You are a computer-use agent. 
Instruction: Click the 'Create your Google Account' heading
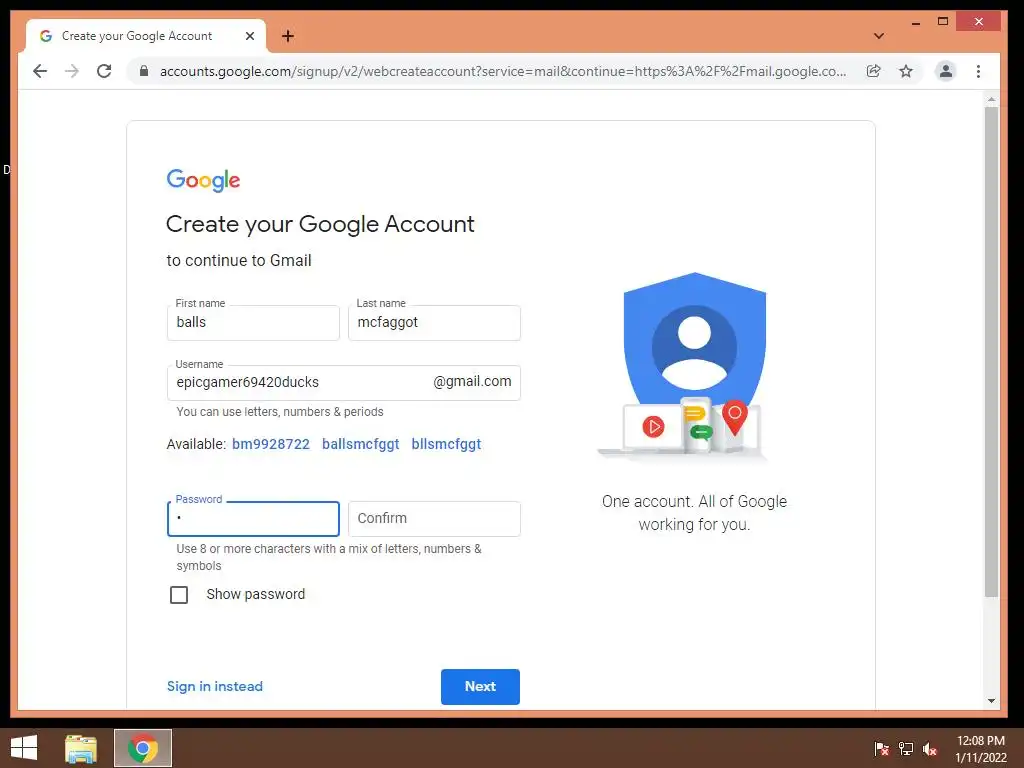pos(320,225)
